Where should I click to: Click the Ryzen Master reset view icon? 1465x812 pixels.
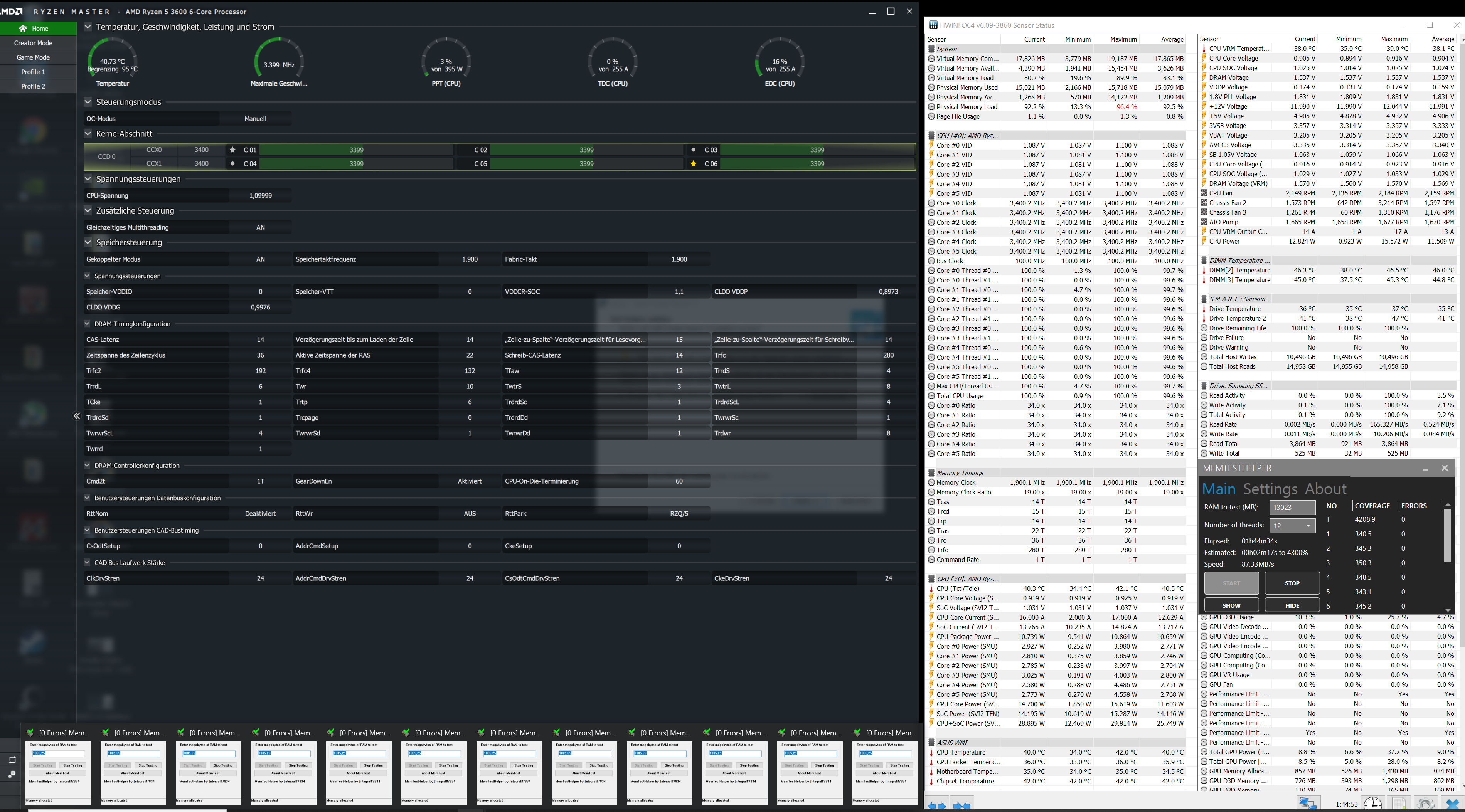pyautogui.click(x=12, y=760)
